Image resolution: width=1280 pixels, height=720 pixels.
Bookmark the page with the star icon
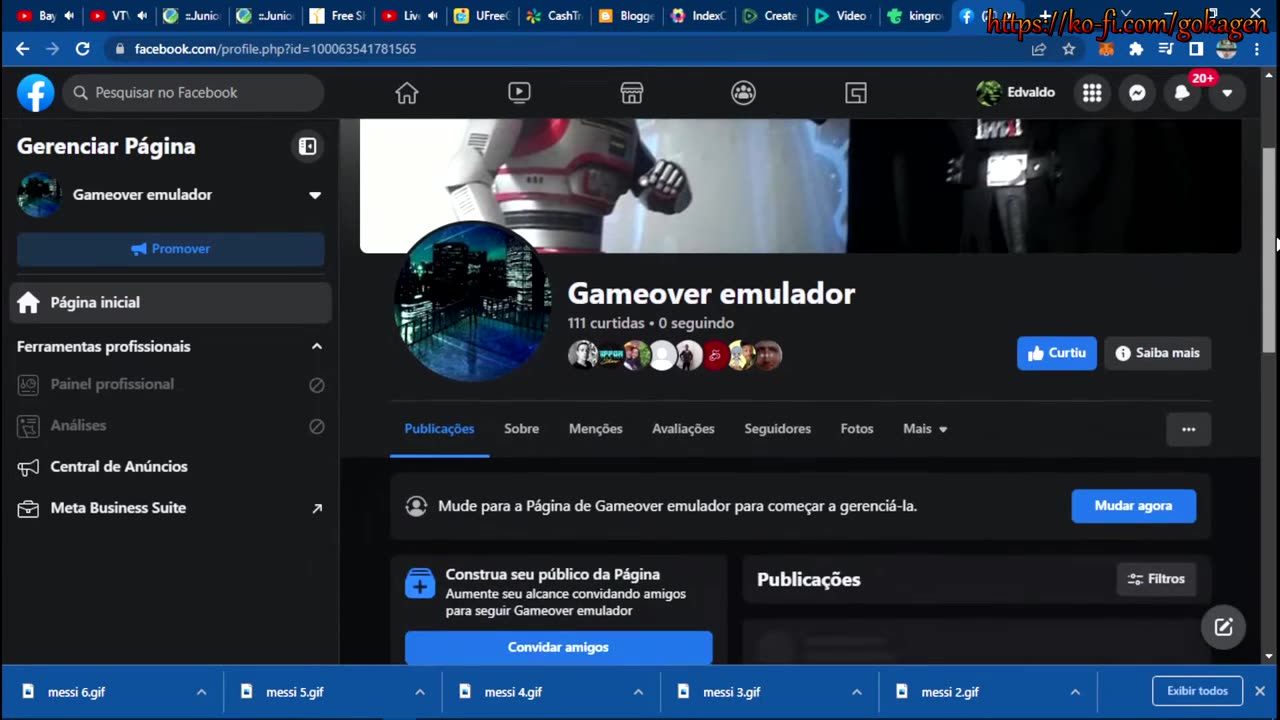tap(1068, 48)
